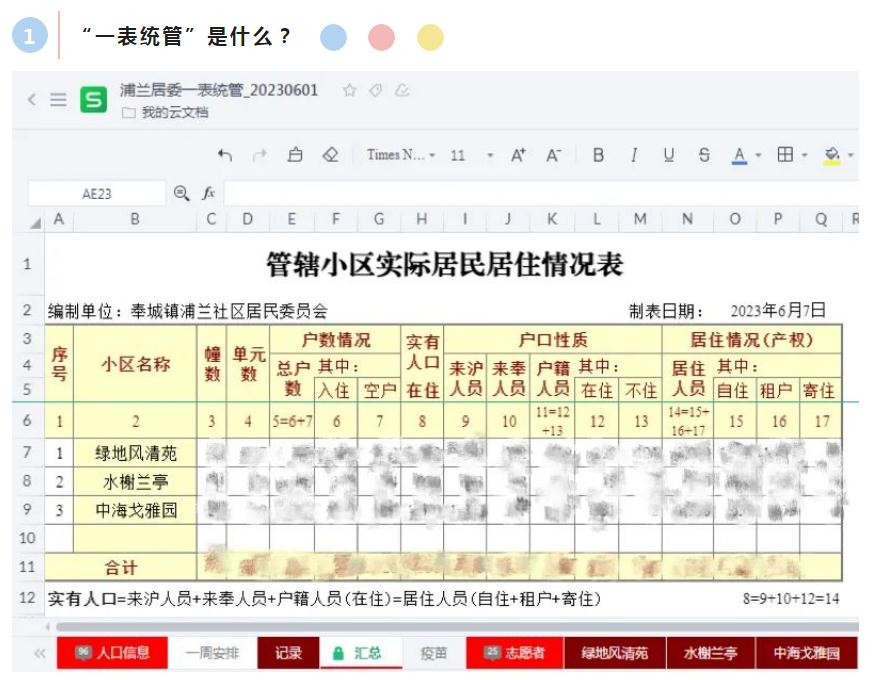Click the tag icon beside the title

tap(376, 90)
